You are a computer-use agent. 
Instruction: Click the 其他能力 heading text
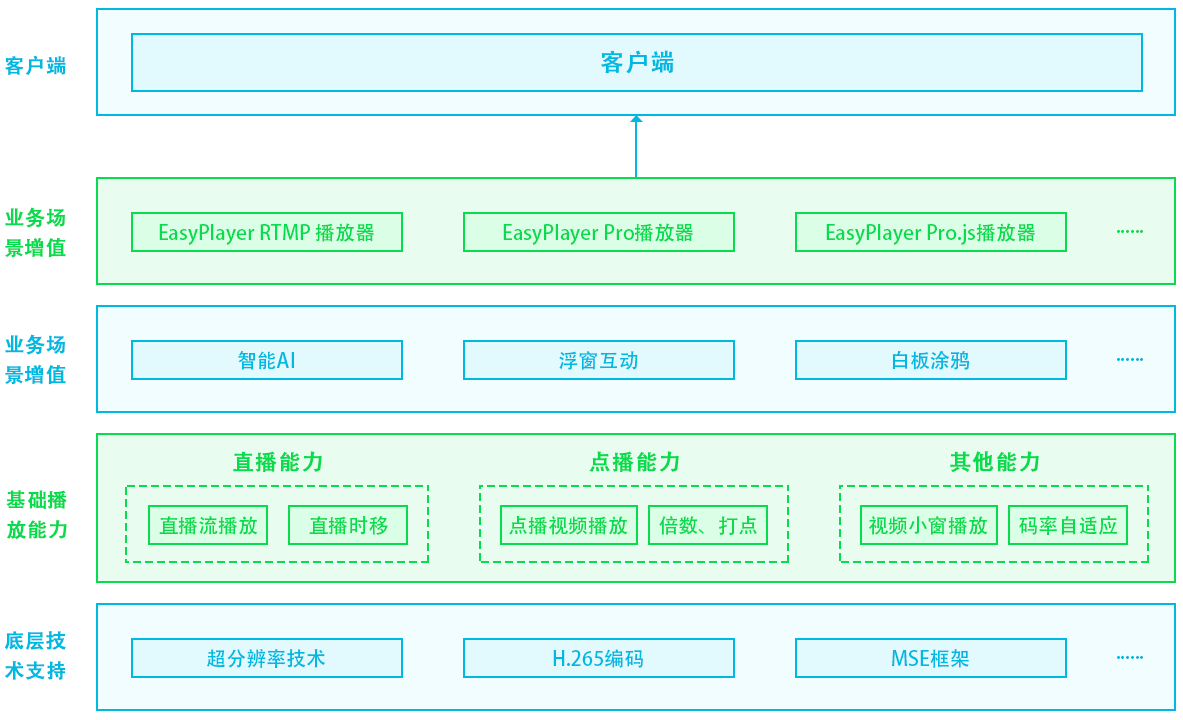tap(993, 462)
